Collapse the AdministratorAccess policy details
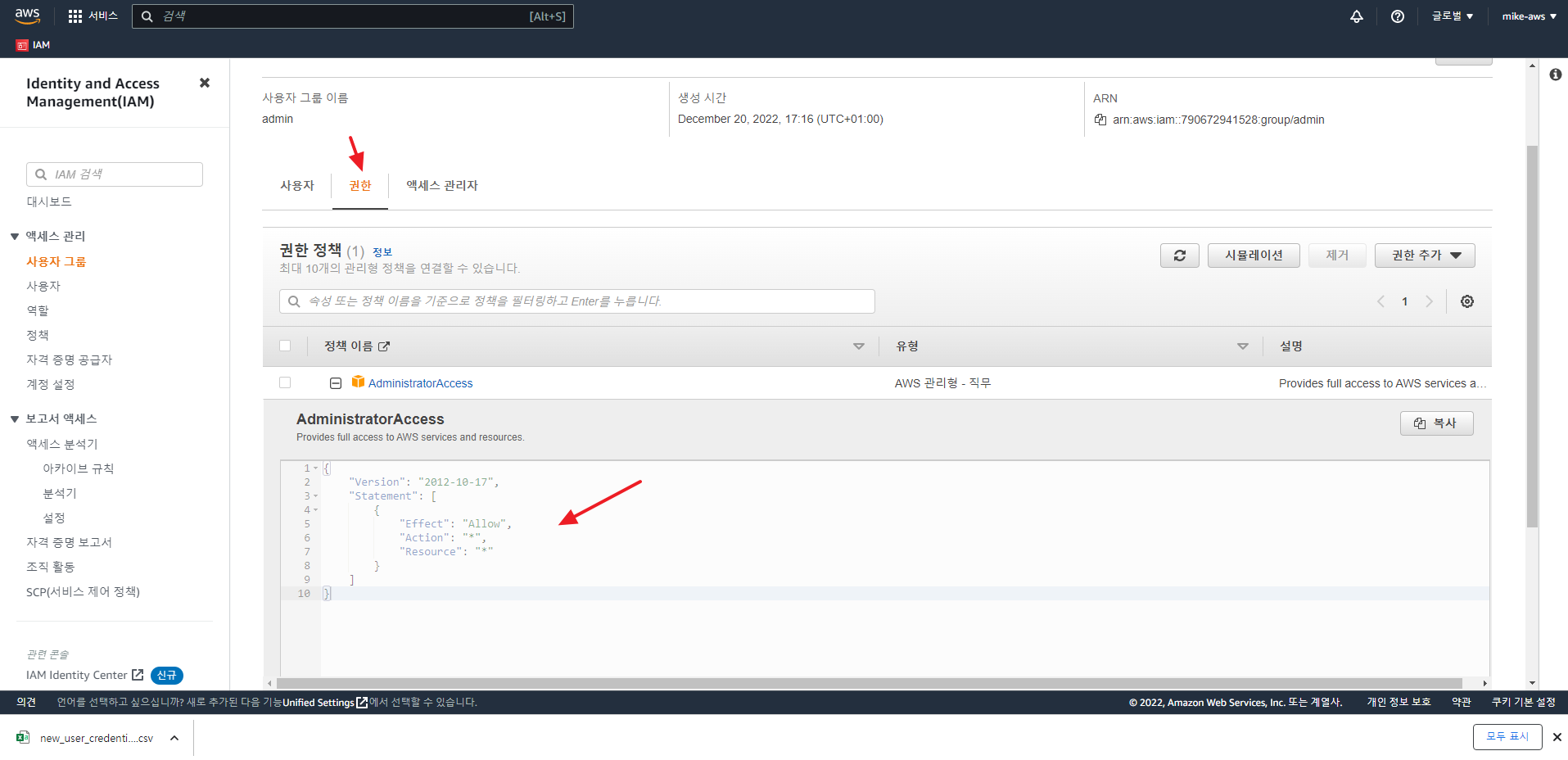The width and height of the screenshot is (1568, 760). click(x=336, y=383)
